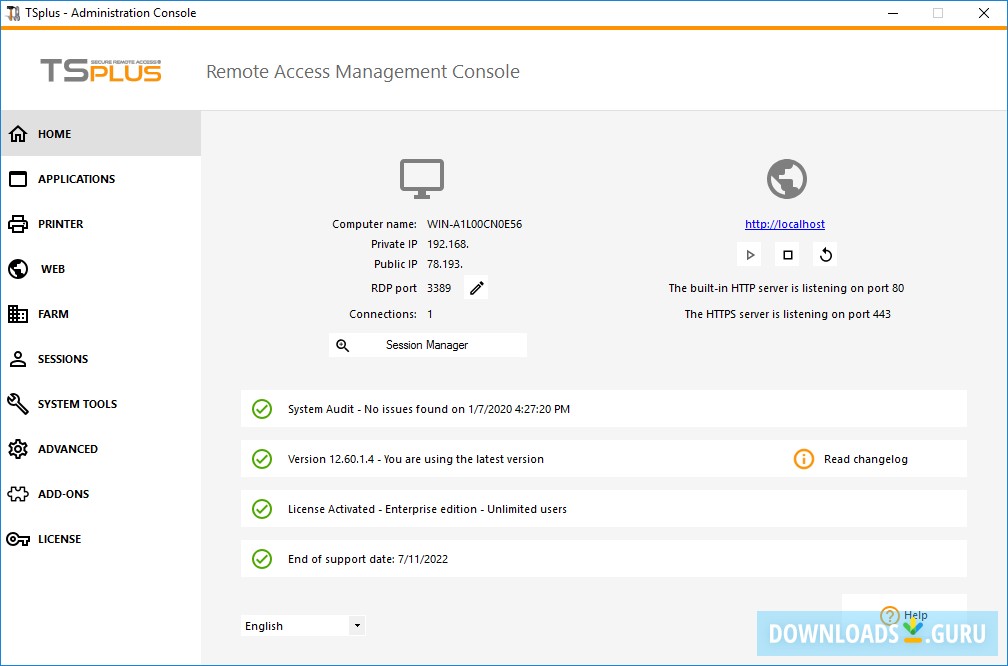Click the house icon in sidebar
The width and height of the screenshot is (1008, 666).
tap(18, 134)
